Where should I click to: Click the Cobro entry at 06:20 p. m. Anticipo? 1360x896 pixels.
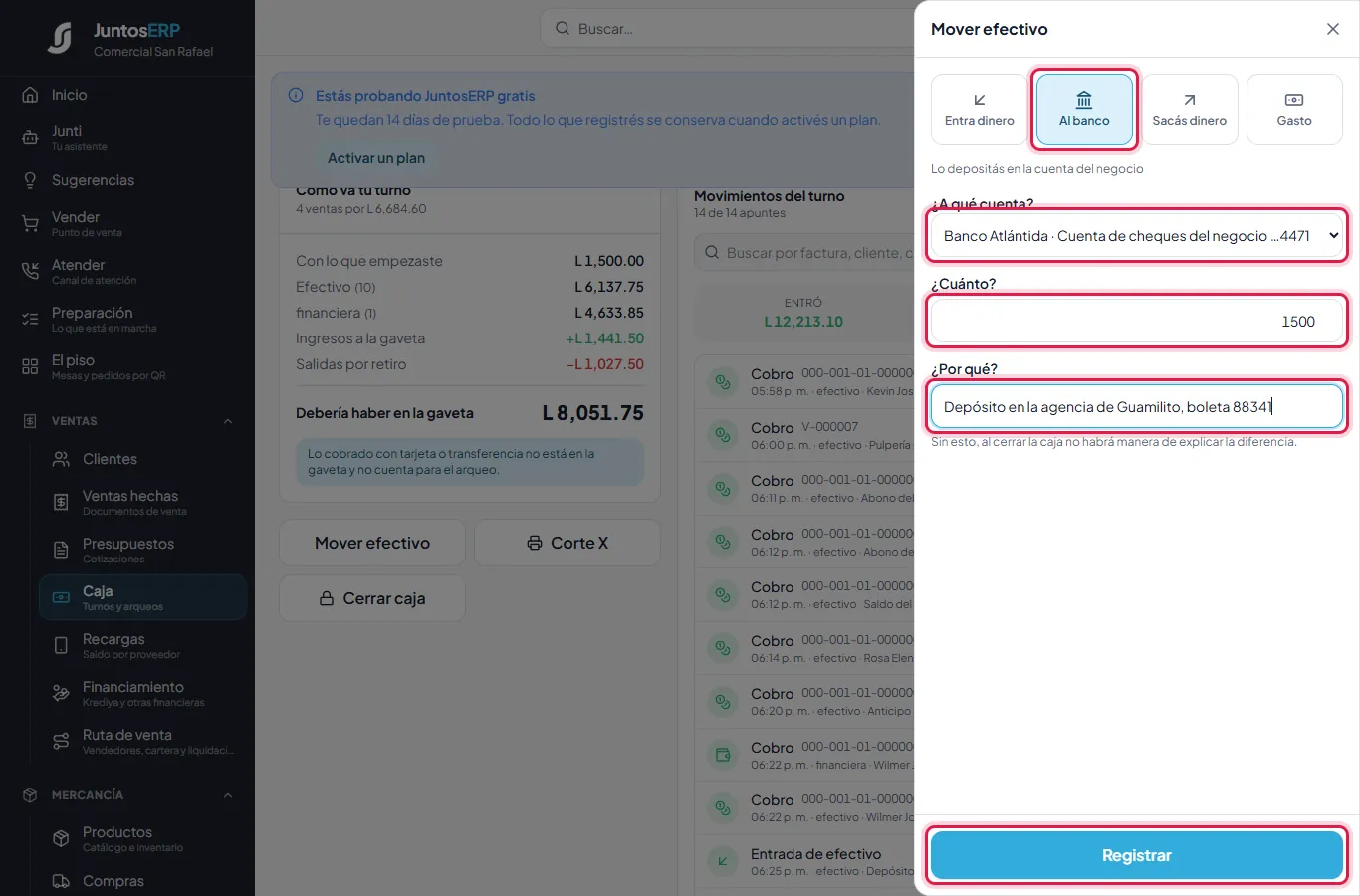[x=804, y=702]
